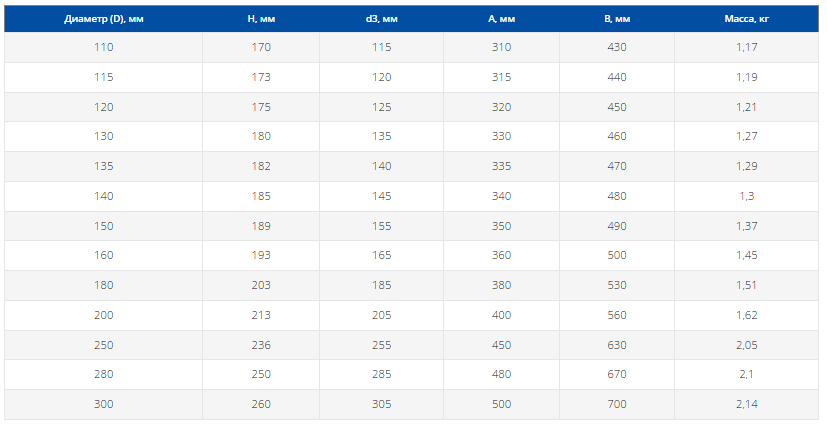Click A value 335 cell

[502, 167]
